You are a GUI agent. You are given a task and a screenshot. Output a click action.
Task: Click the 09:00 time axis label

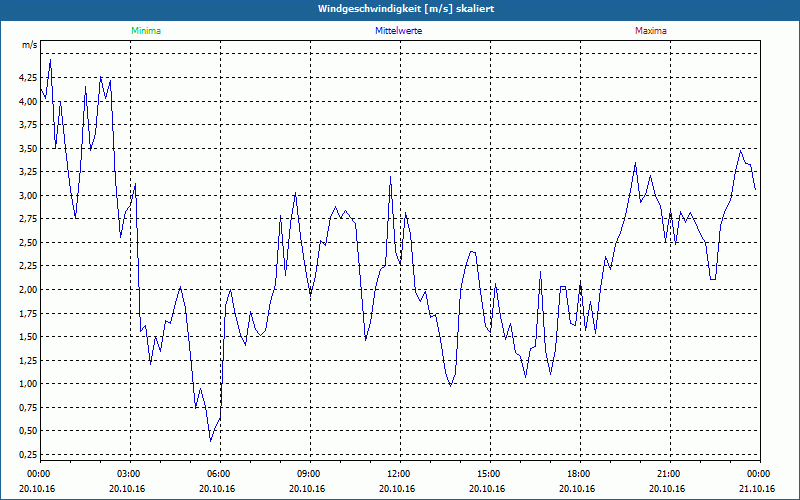(x=307, y=474)
